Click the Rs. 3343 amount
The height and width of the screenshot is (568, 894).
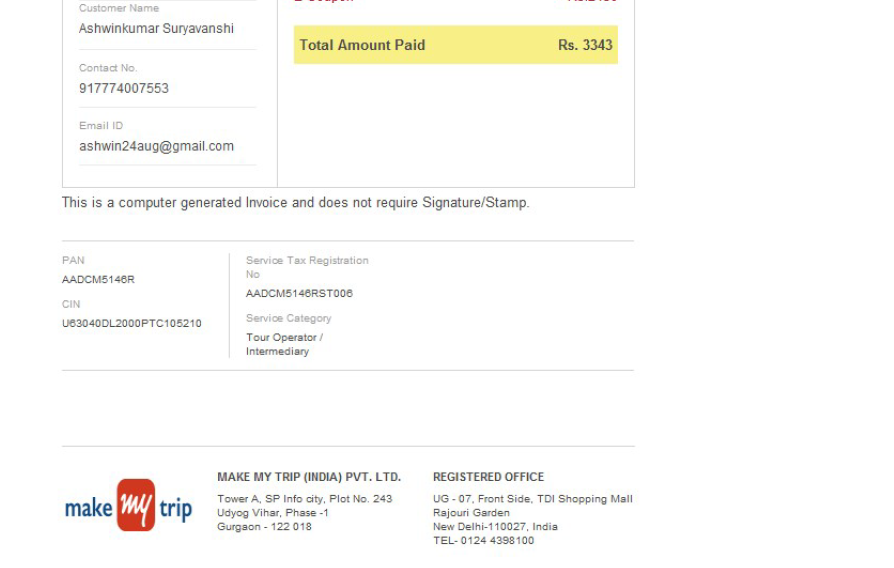585,45
